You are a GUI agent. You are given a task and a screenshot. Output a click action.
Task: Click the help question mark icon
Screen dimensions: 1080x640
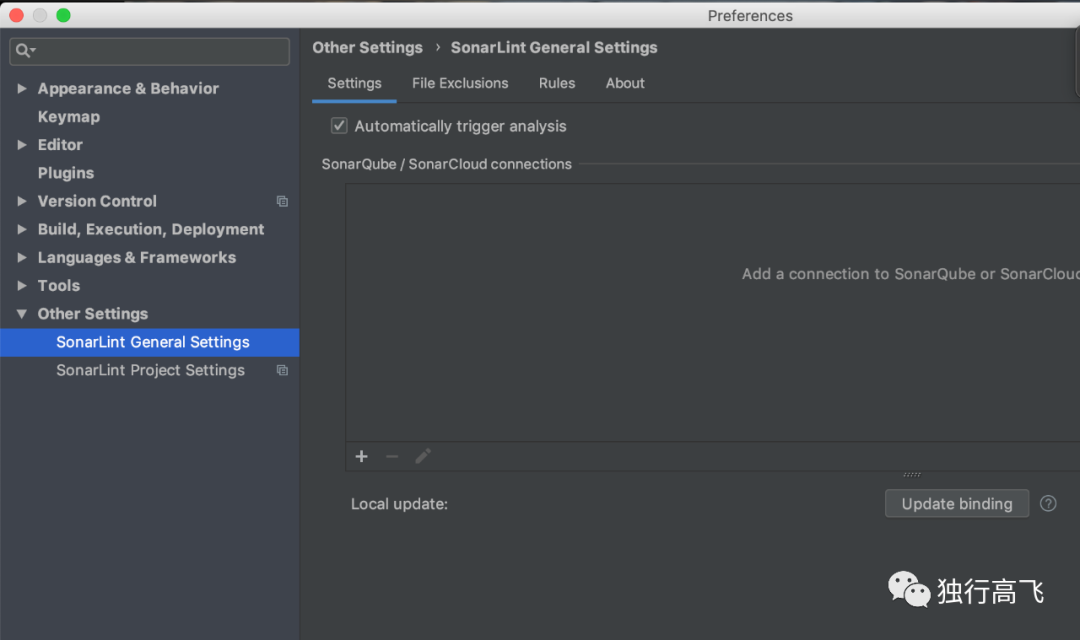[1048, 504]
